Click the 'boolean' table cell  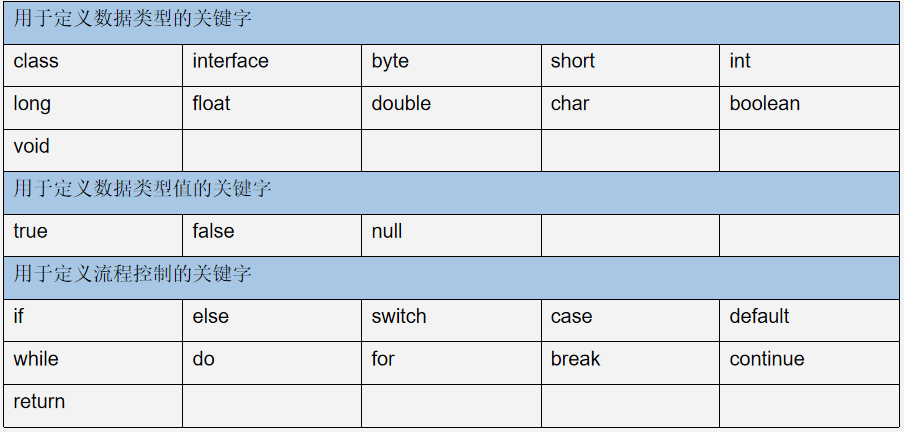pos(809,108)
